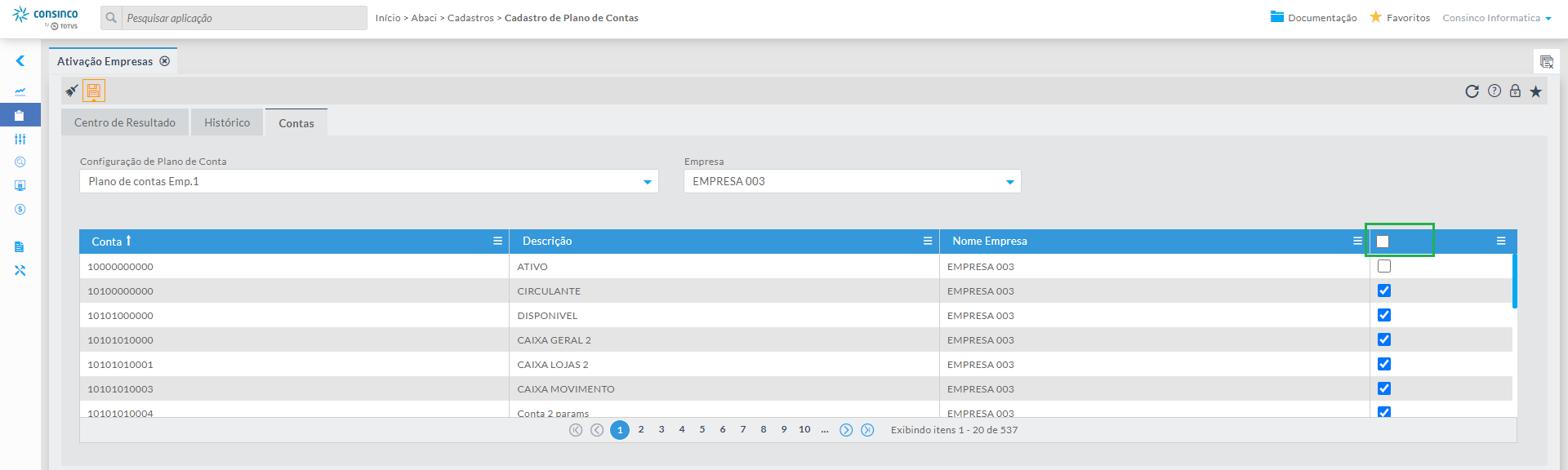Toggle the select-all checkbox in header
Screen dimensions: 1568x470
[1383, 242]
